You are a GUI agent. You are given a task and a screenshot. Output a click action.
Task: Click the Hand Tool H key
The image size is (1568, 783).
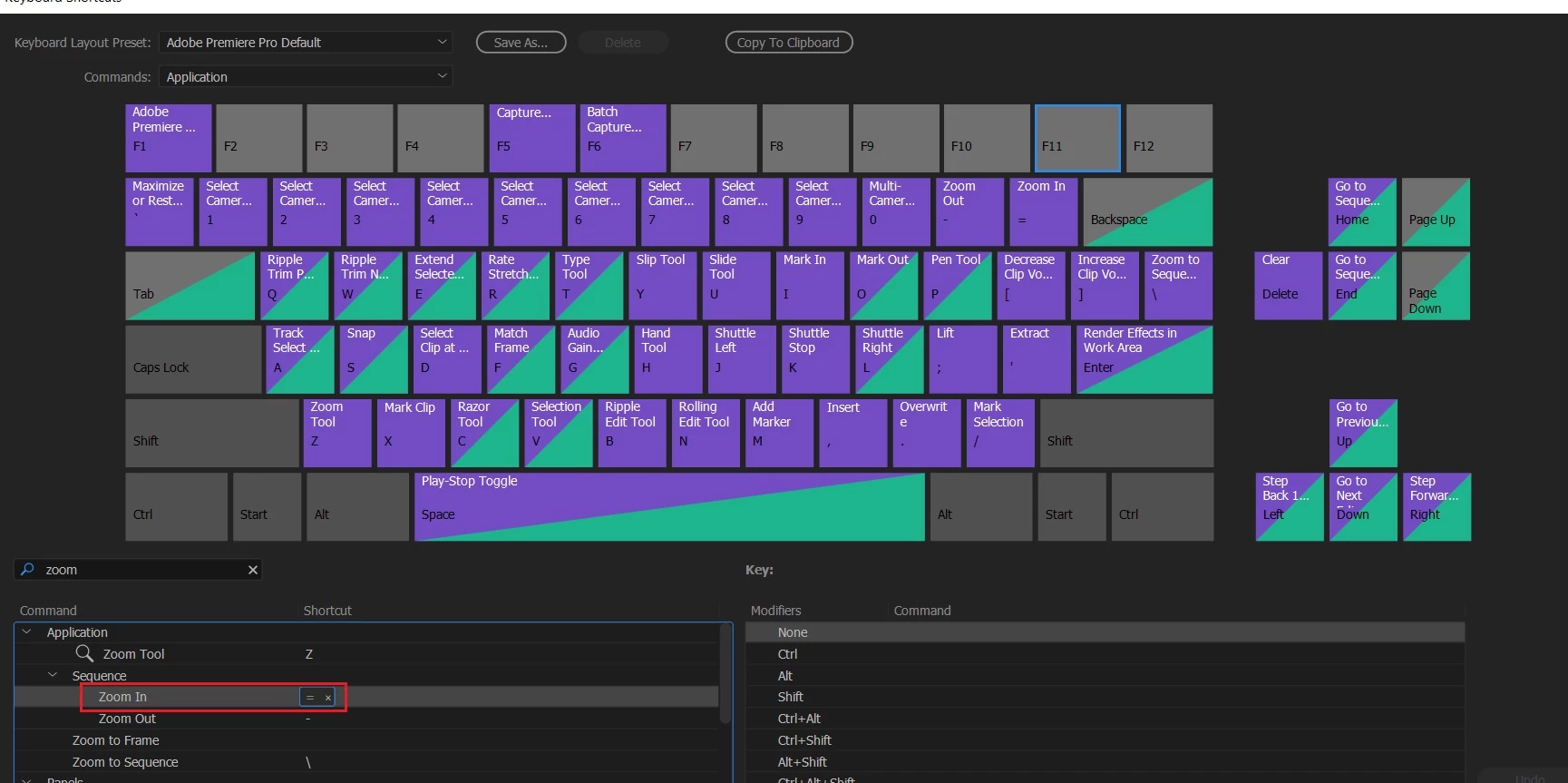point(668,359)
